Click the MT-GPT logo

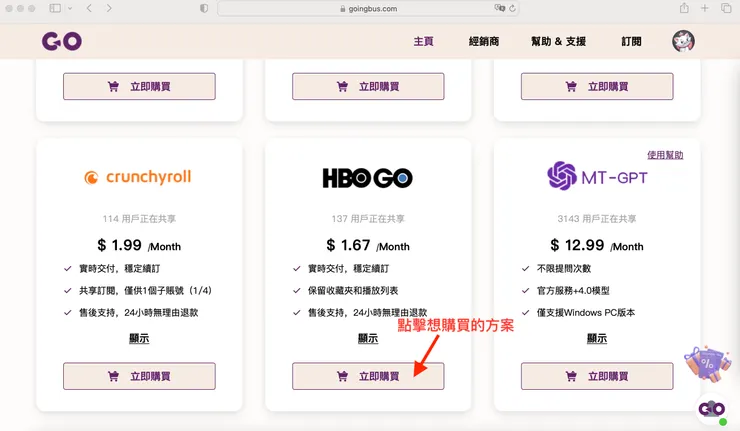coord(597,176)
